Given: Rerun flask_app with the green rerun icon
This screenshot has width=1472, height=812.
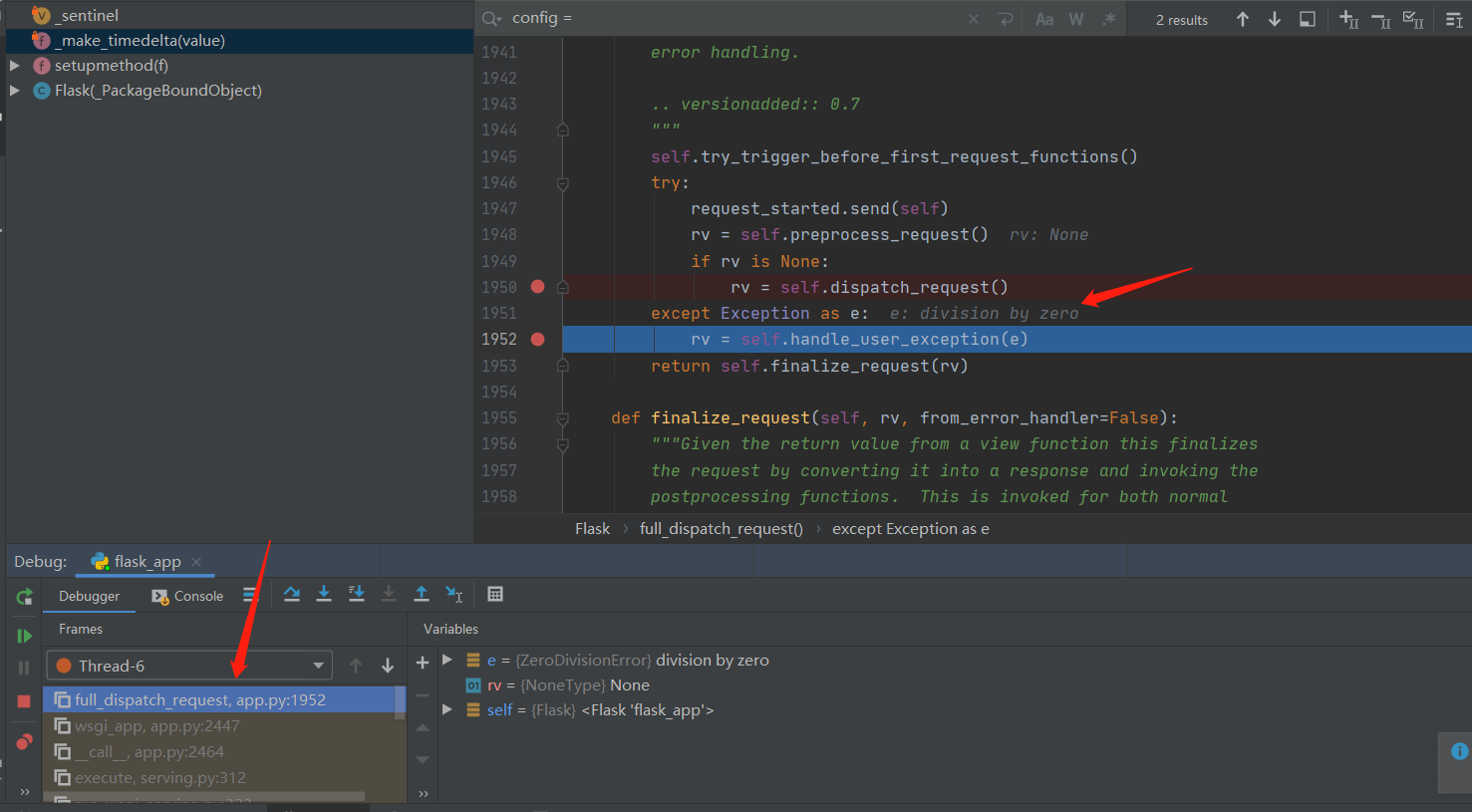Looking at the screenshot, I should click(x=24, y=597).
